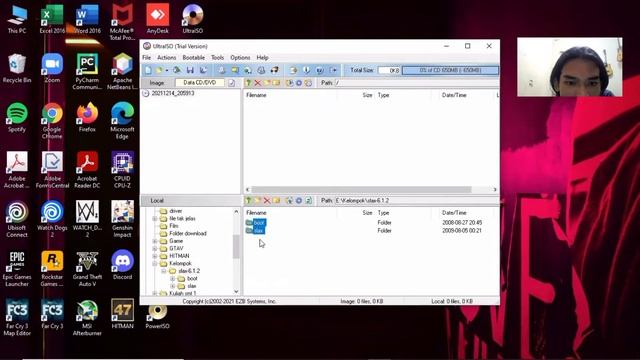Click the Mount to virtual drive icon
The width and height of the screenshot is (640, 360).
coord(261,70)
